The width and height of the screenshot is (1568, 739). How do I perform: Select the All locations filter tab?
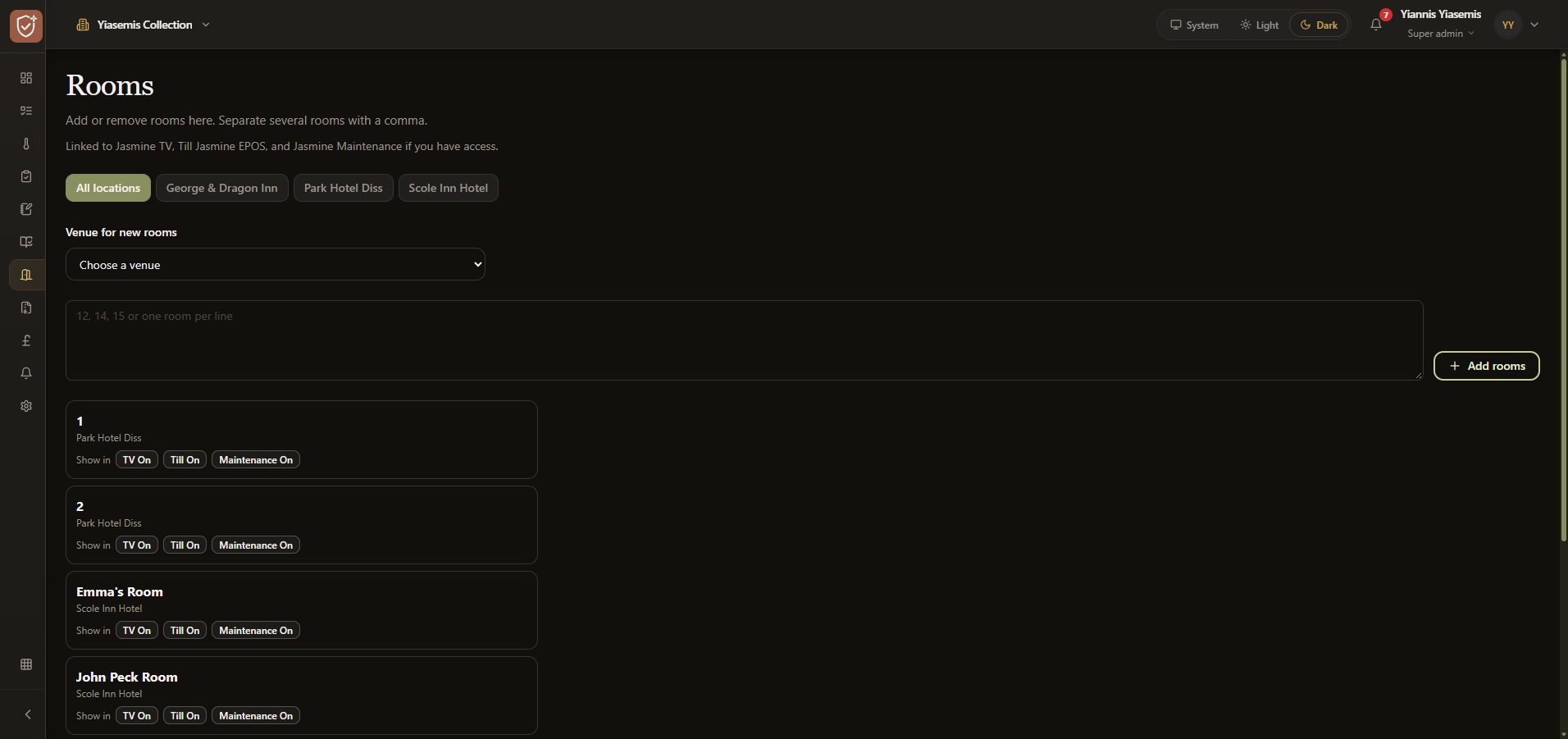(108, 188)
